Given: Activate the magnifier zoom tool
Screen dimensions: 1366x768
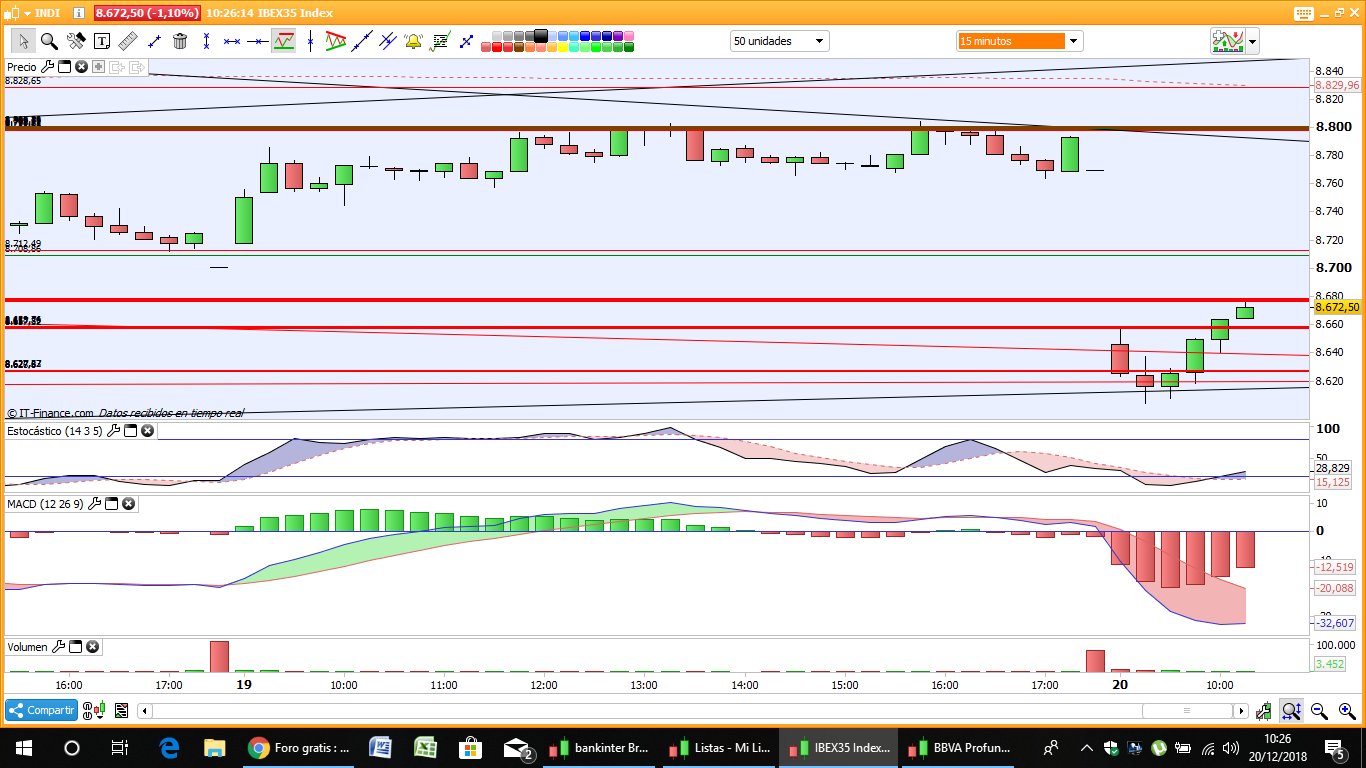Looking at the screenshot, I should [49, 41].
